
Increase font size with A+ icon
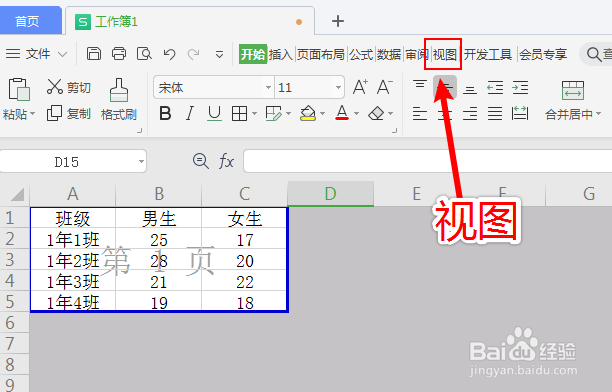coord(360,87)
